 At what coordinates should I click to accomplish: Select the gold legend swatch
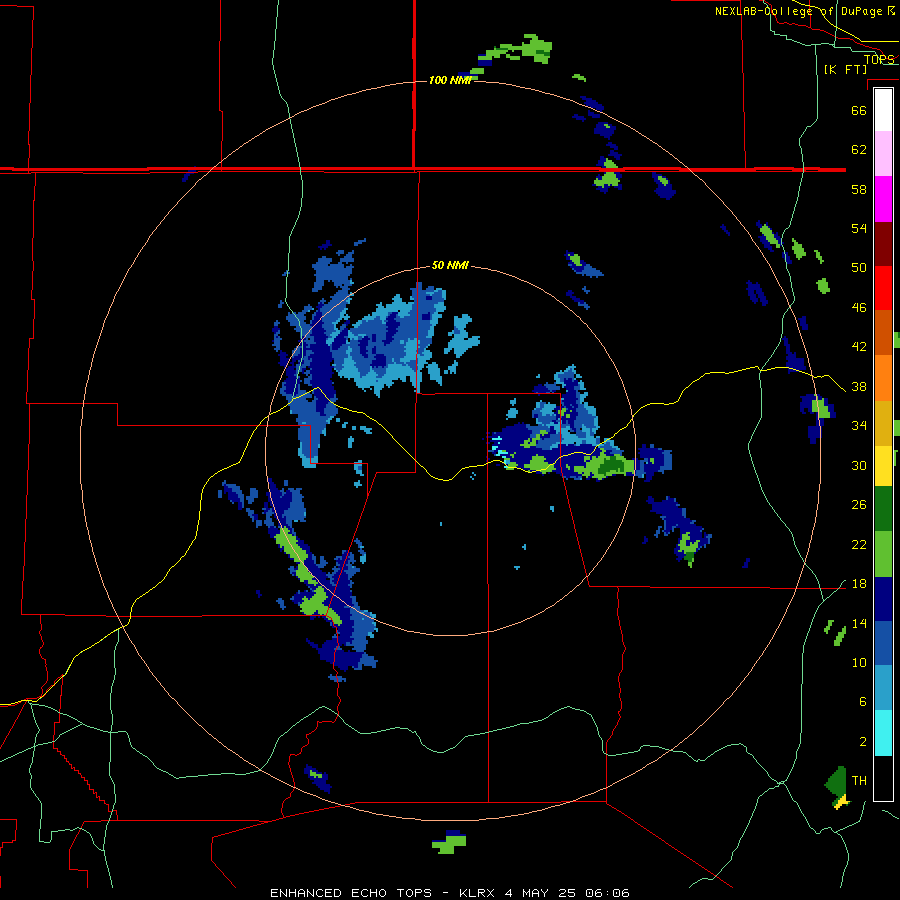[883, 423]
